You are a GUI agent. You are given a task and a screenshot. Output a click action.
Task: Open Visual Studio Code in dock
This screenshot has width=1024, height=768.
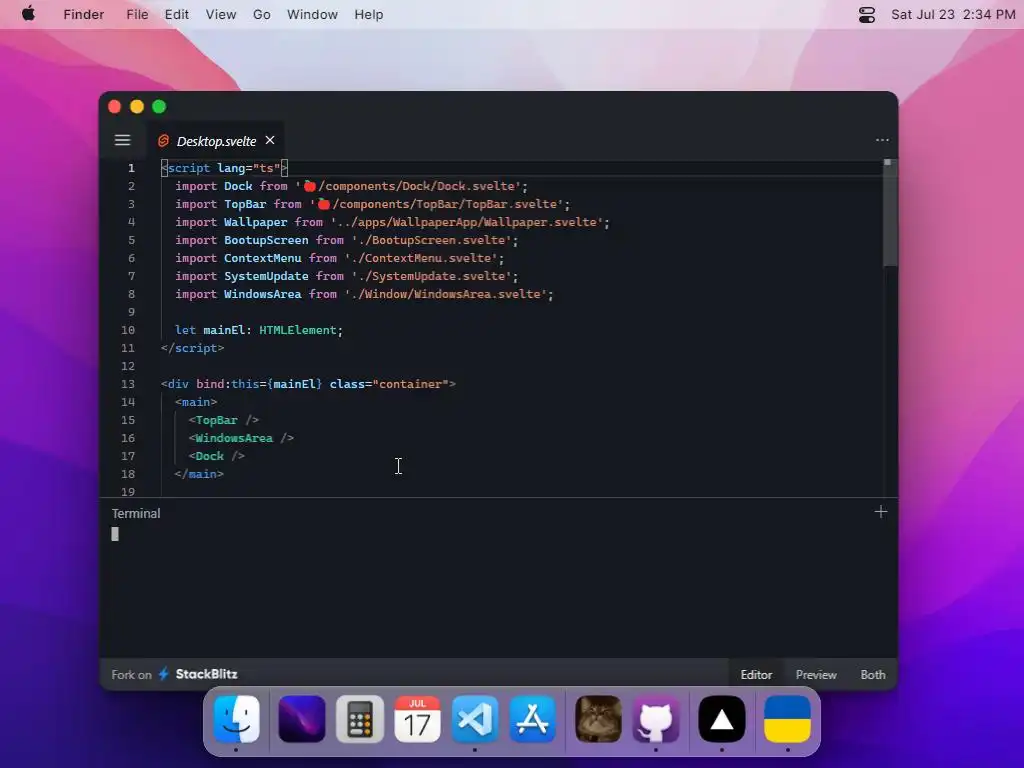click(x=475, y=720)
